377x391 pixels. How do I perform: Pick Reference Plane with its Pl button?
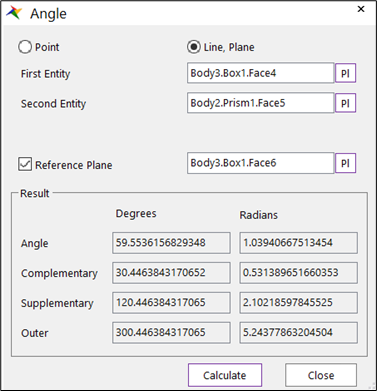click(x=345, y=163)
